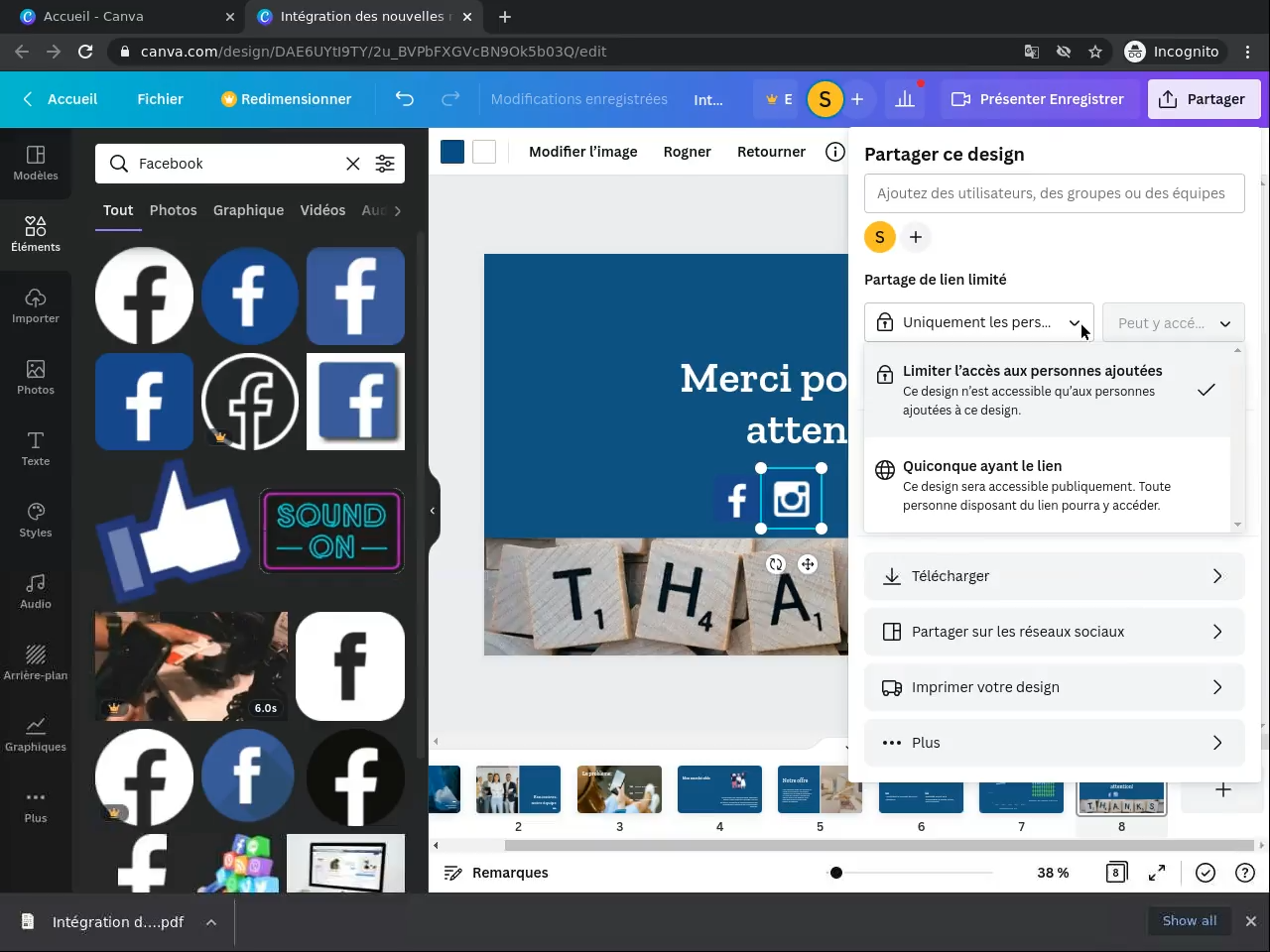Open the Modèles sidebar panel

(x=36, y=164)
